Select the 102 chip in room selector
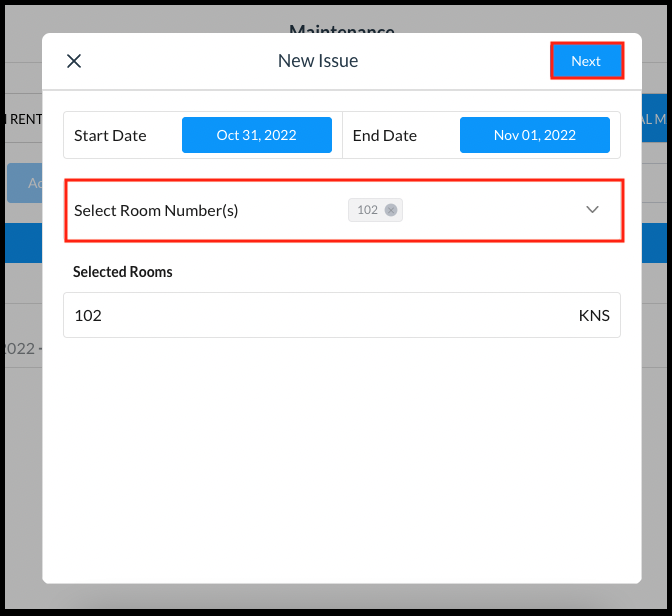The image size is (672, 616). [x=367, y=210]
